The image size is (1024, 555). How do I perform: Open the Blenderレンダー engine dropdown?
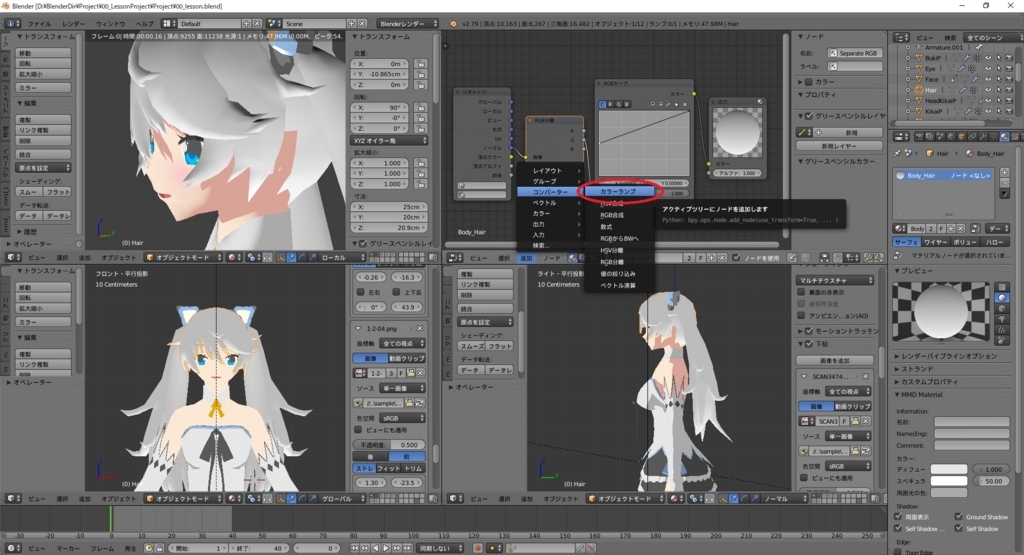(x=408, y=24)
